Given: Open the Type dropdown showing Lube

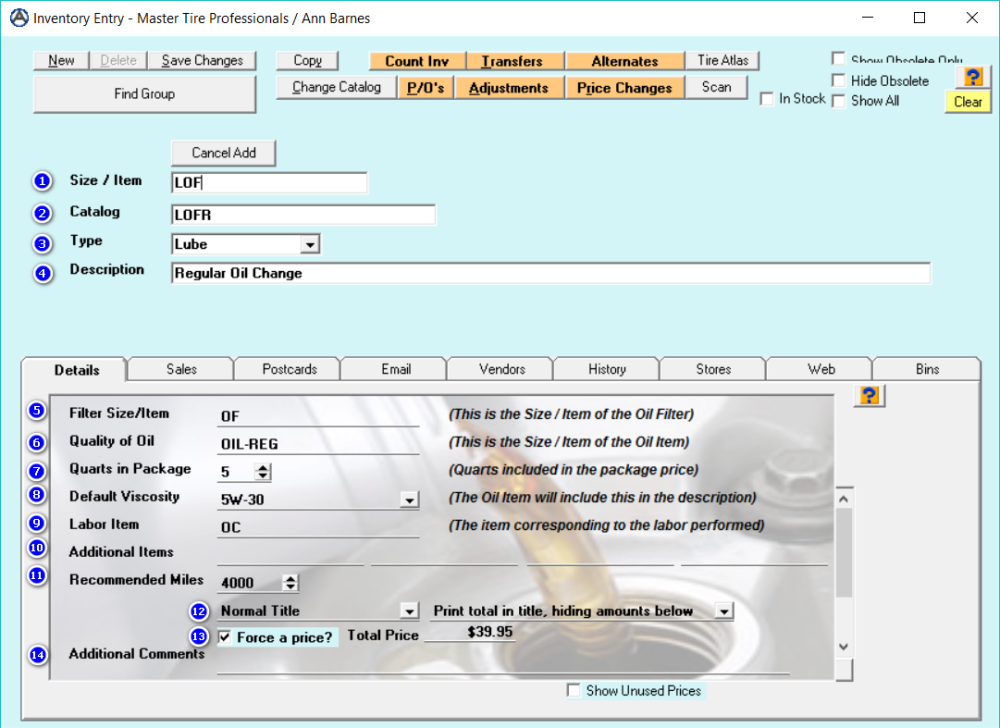Looking at the screenshot, I should (x=309, y=243).
